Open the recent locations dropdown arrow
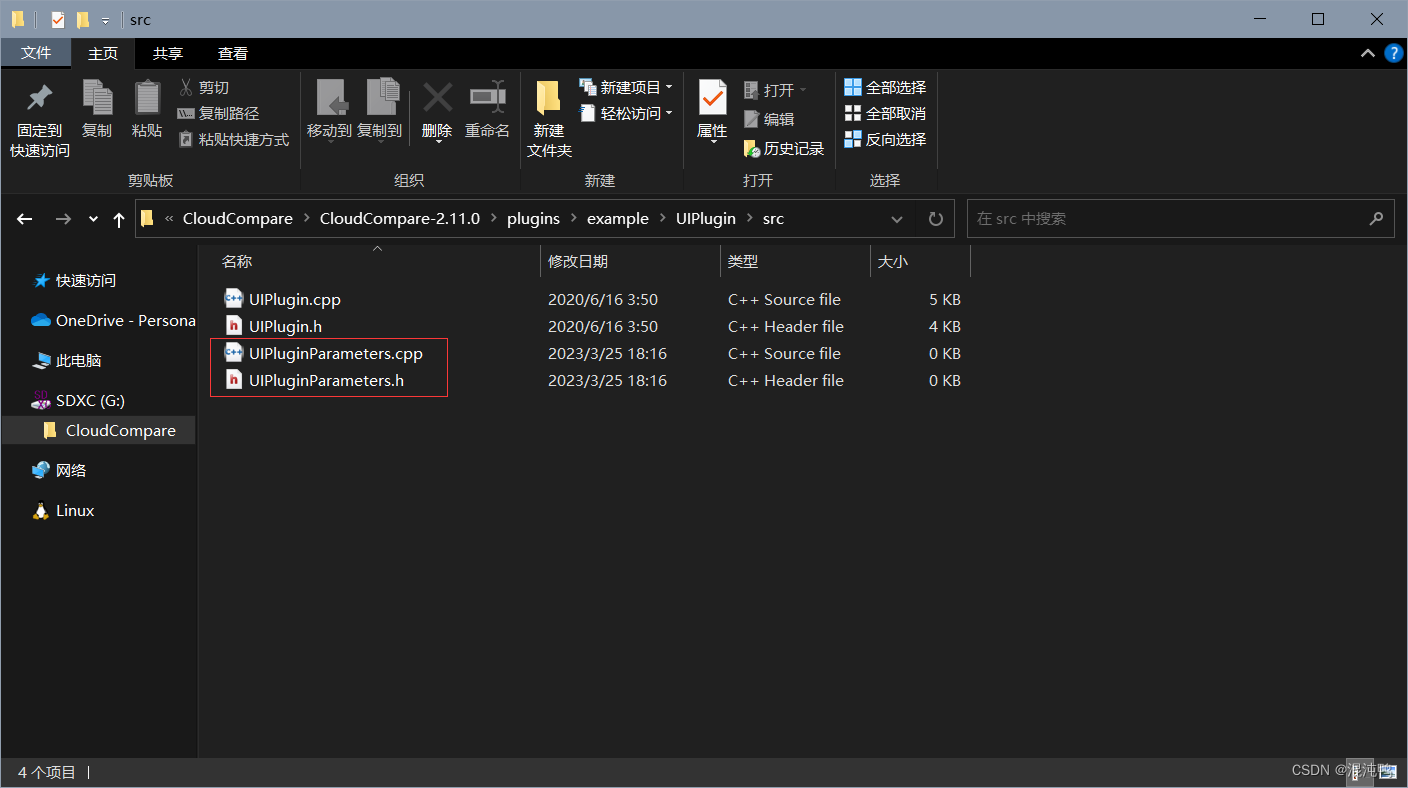Screen dimensions: 1408x788 94,219
